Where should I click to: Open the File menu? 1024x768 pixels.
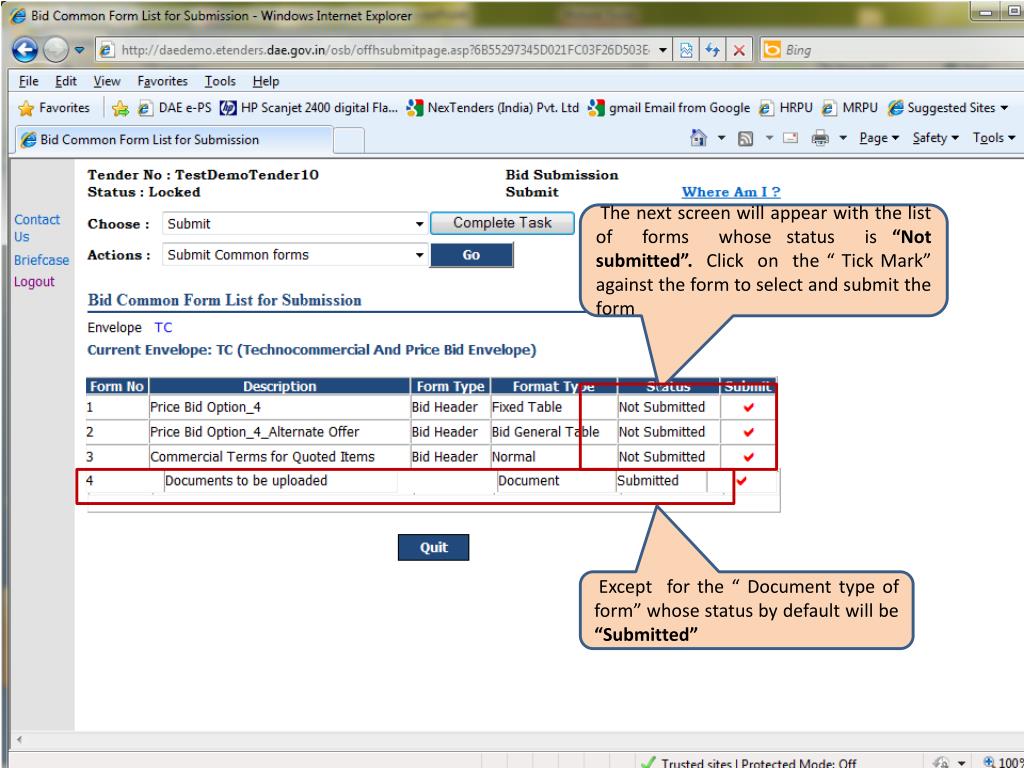click(x=29, y=81)
